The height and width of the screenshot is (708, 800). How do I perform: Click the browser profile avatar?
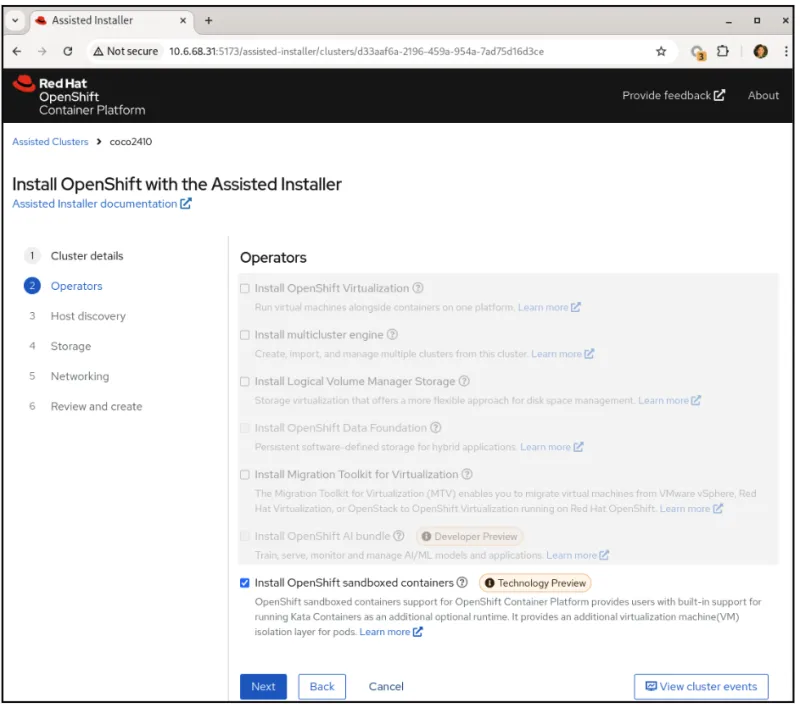coord(761,49)
